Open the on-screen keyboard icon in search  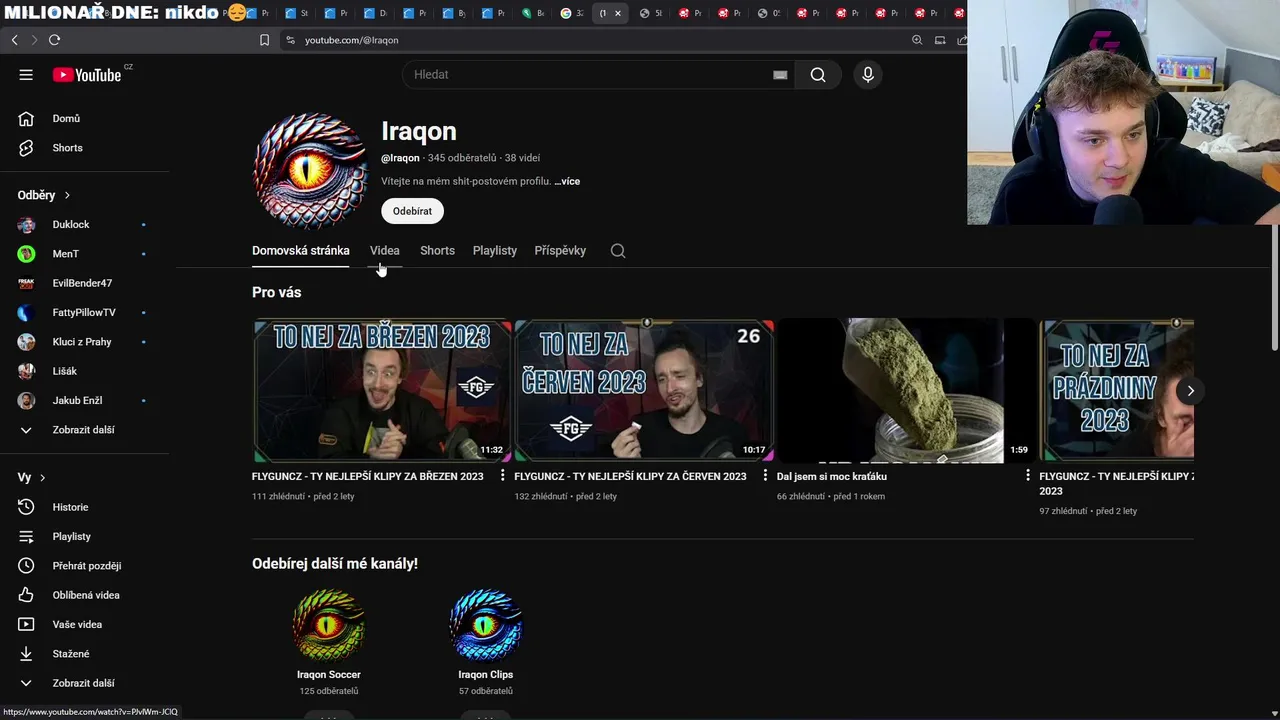(x=780, y=75)
